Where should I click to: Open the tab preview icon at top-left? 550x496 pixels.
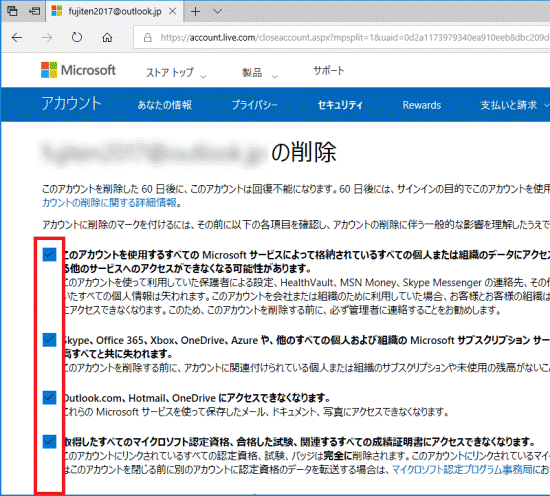[12, 11]
